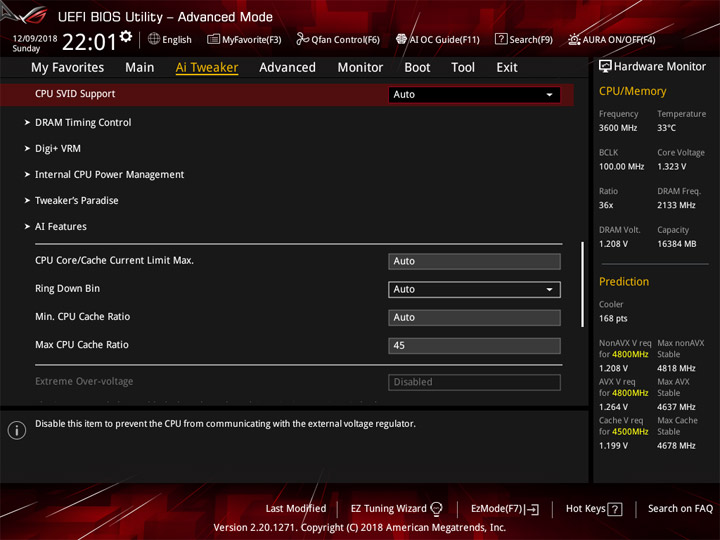This screenshot has width=720, height=540.
Task: Switch to the Main tab
Action: [x=140, y=68]
